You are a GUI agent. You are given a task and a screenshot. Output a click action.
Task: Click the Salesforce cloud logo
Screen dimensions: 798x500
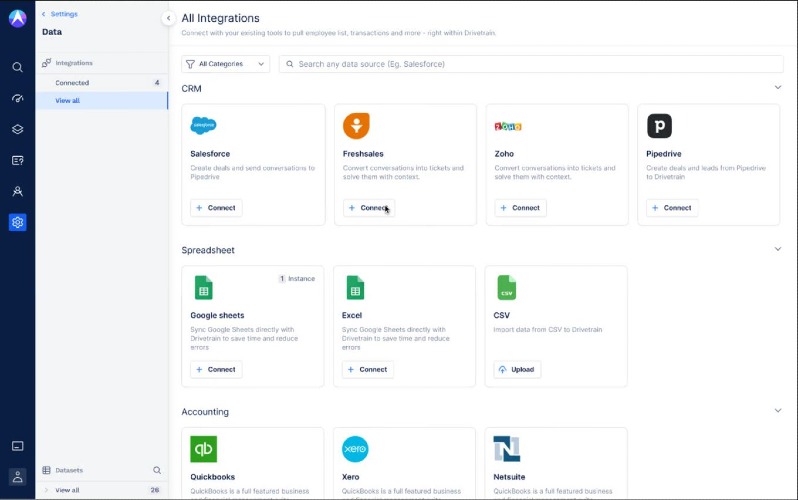point(203,125)
